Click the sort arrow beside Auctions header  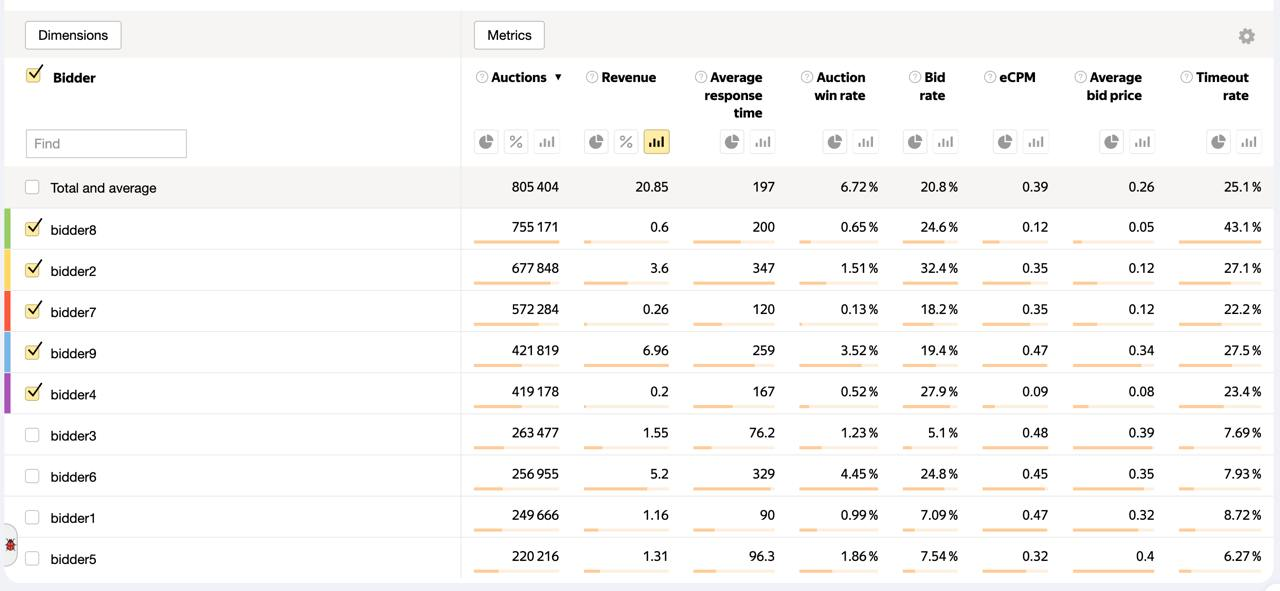558,77
